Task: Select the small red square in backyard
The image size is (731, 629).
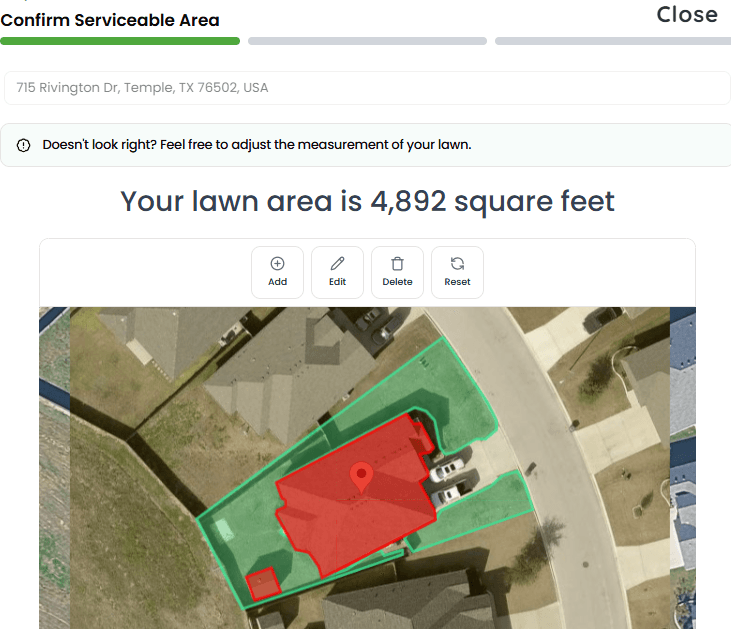Action: pyautogui.click(x=262, y=583)
